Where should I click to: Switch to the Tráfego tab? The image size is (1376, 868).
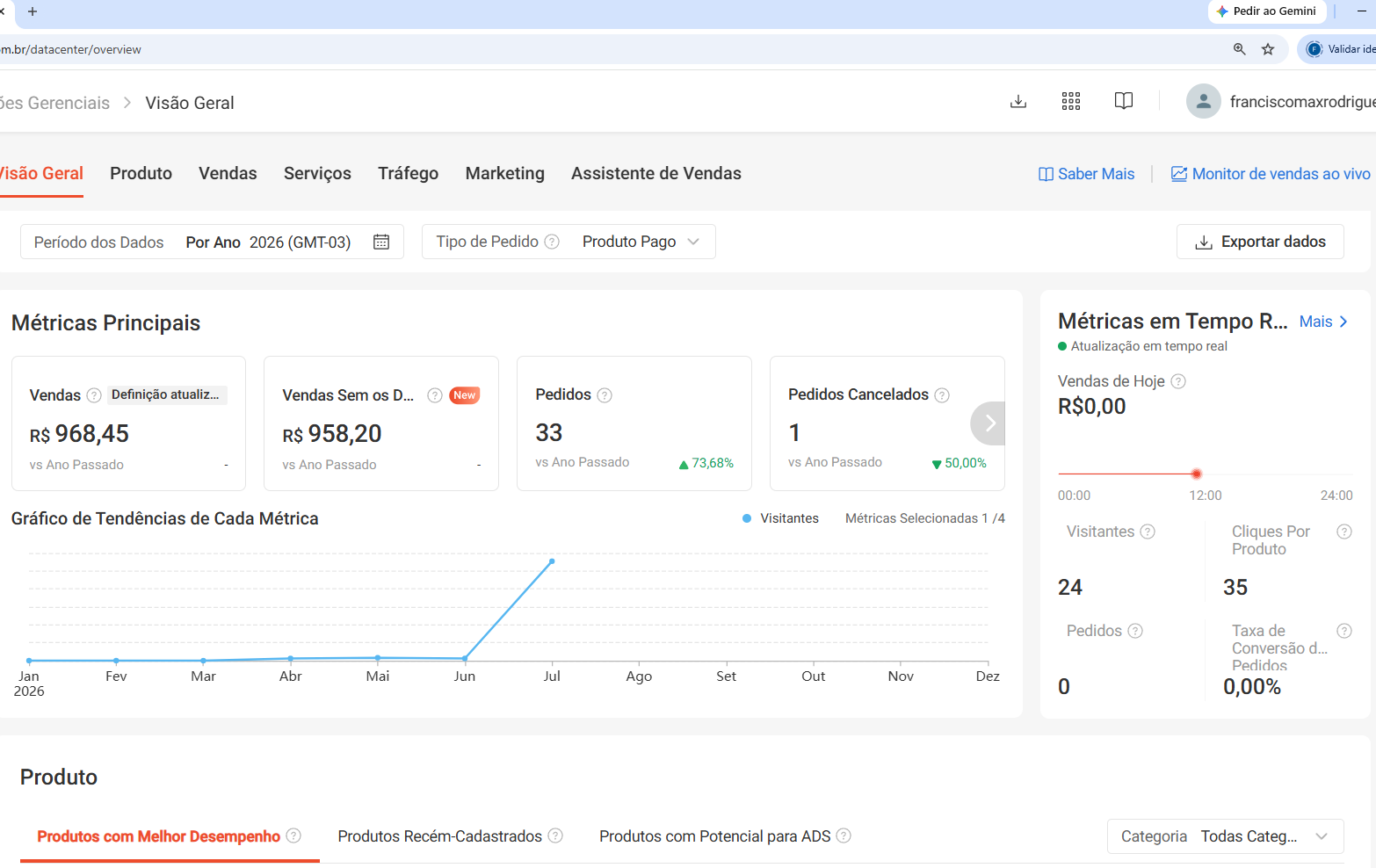coord(408,173)
